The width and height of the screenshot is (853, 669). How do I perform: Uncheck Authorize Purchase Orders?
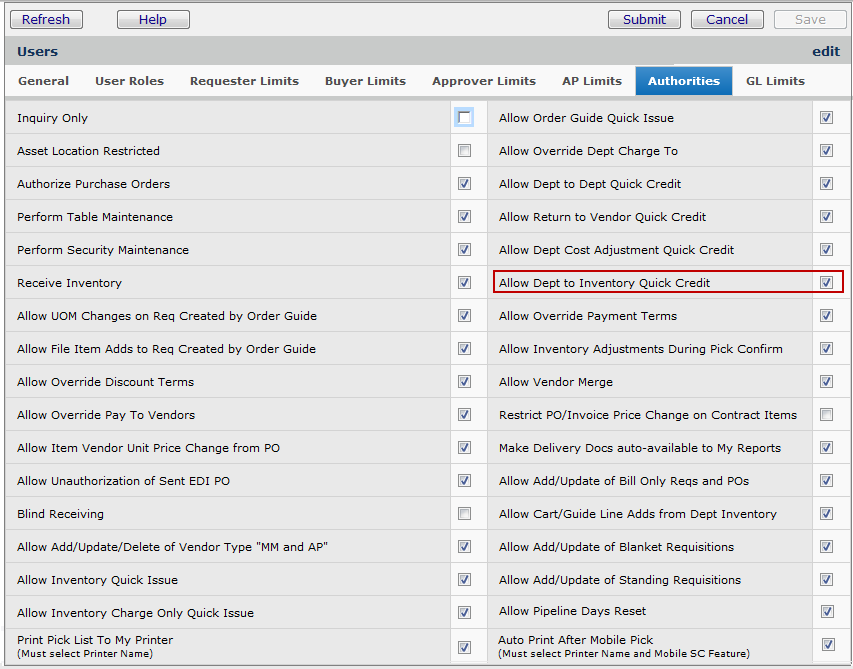coord(464,184)
